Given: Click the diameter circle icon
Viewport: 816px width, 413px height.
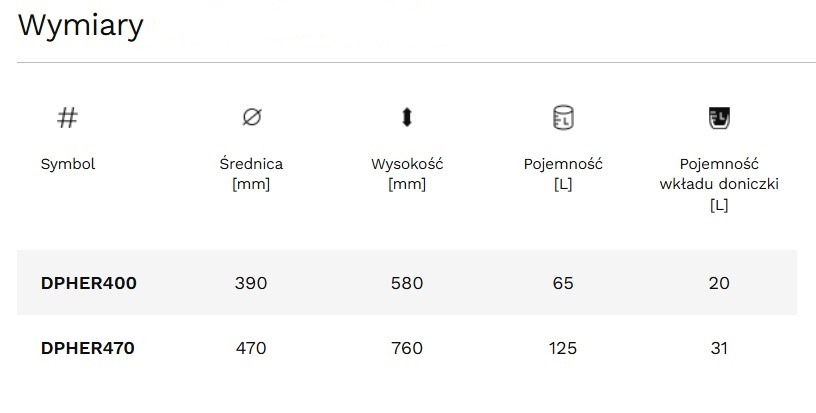Looking at the screenshot, I should [x=252, y=117].
